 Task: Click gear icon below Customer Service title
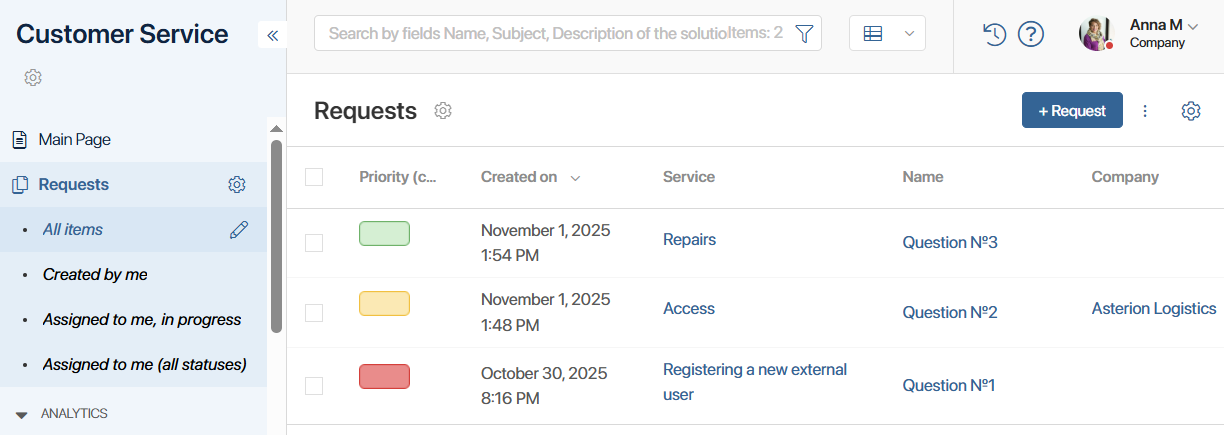click(32, 77)
